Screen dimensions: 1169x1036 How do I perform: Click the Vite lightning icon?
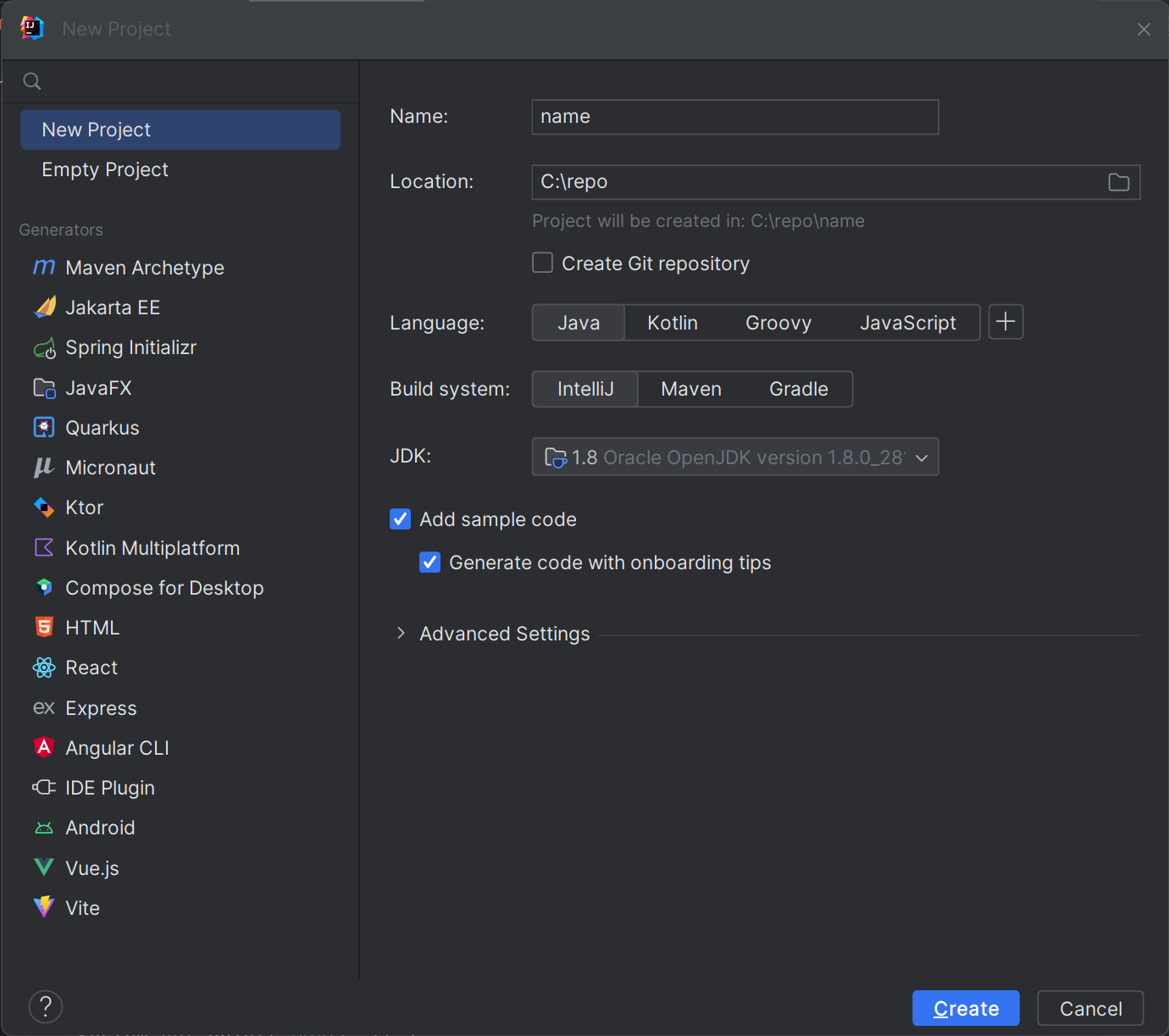pyautogui.click(x=44, y=907)
